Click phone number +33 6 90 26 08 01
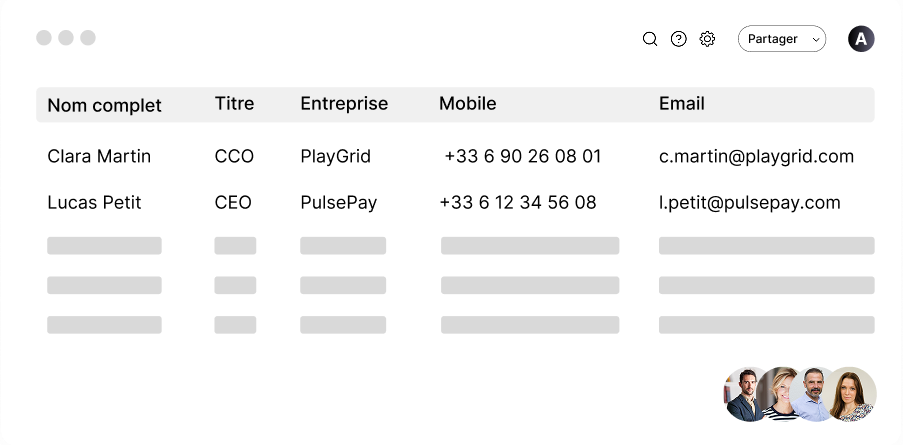The width and height of the screenshot is (903, 445). click(x=522, y=156)
